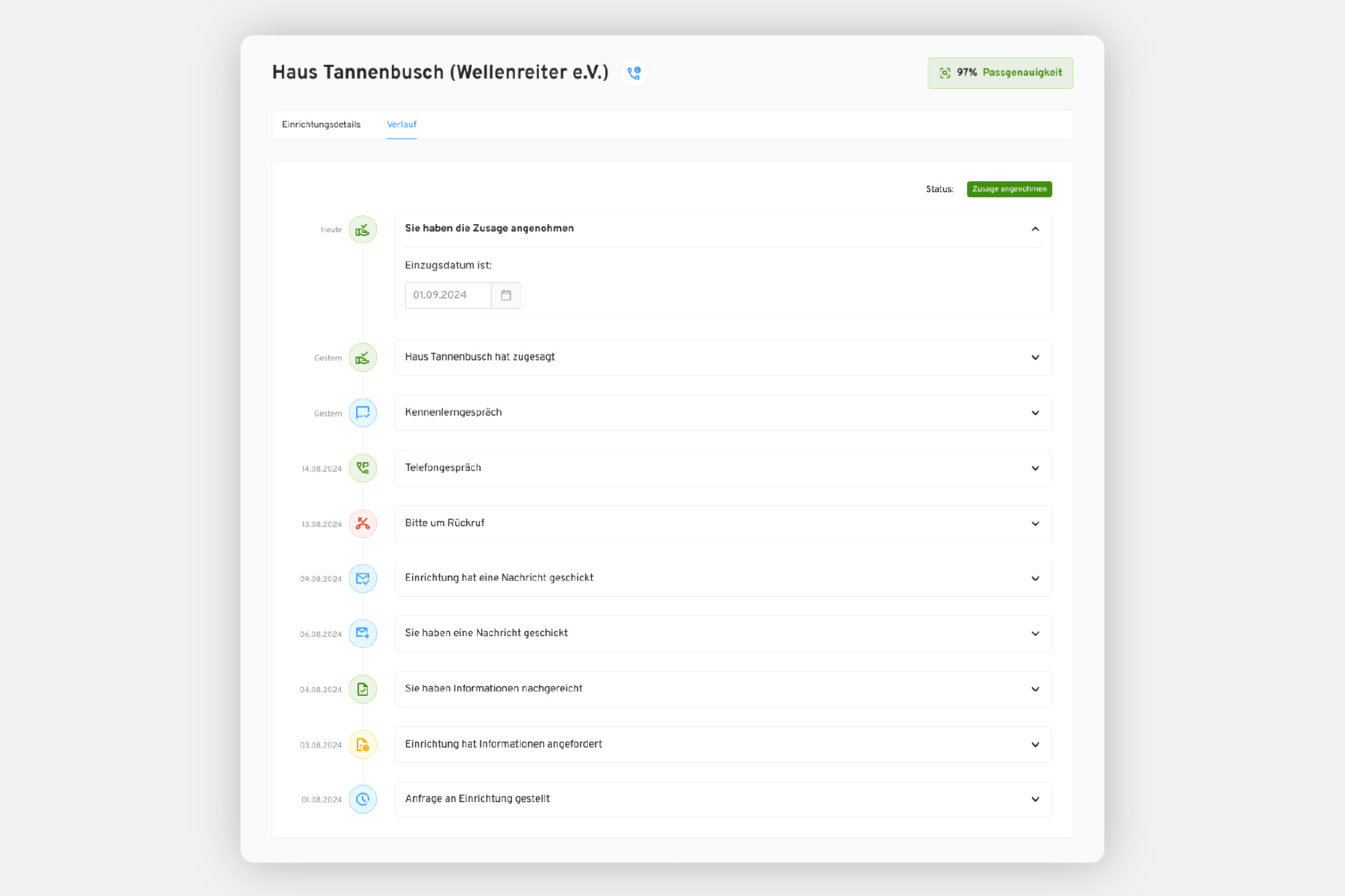Click the received-mail icon dated 09.08.2024
Viewport: 1345px width, 896px height.
tap(363, 579)
